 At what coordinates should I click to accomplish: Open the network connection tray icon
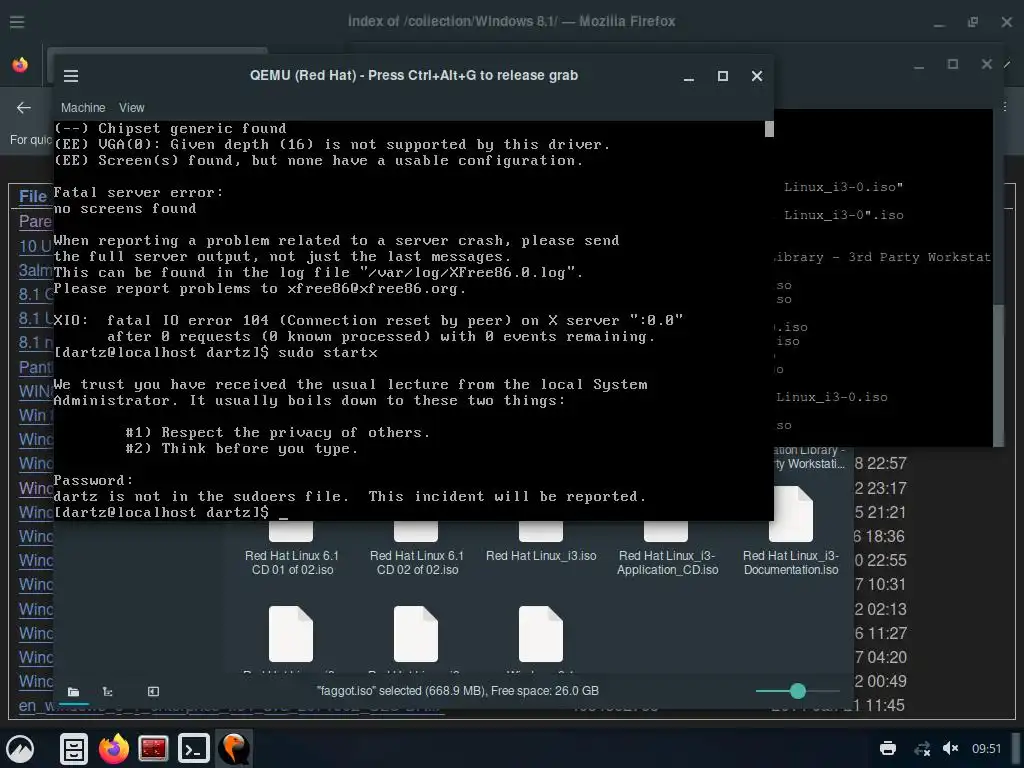pos(922,748)
